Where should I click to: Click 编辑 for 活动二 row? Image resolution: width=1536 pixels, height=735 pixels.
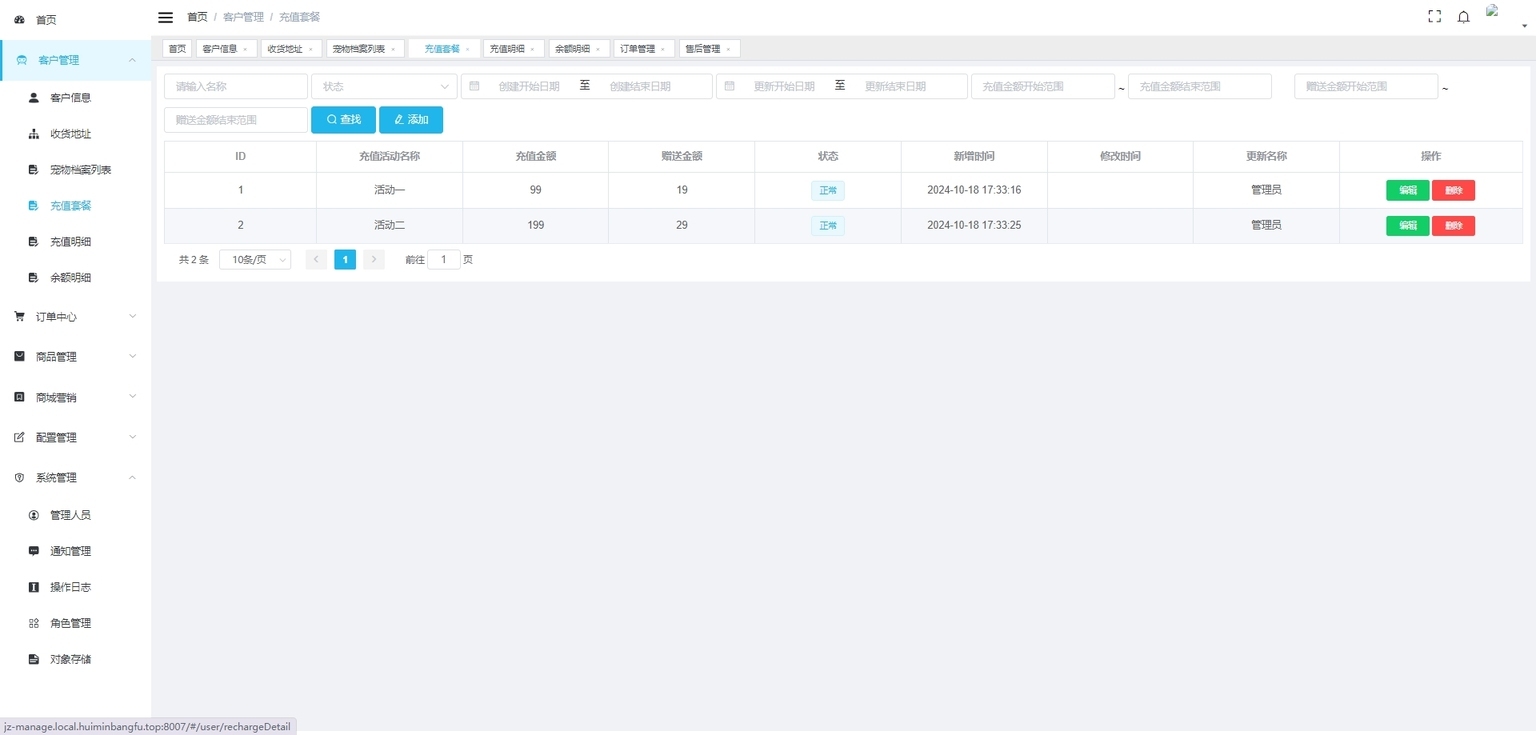pos(1407,226)
